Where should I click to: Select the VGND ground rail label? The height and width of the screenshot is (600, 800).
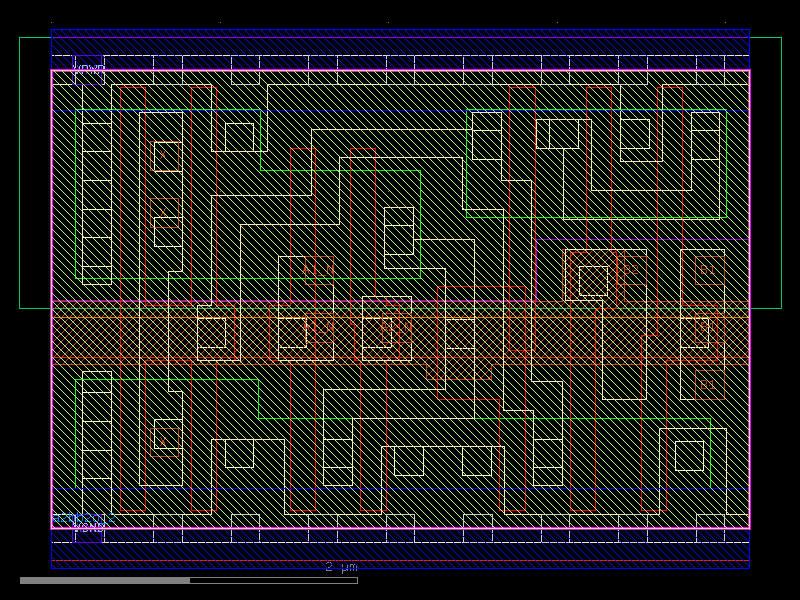[90, 525]
